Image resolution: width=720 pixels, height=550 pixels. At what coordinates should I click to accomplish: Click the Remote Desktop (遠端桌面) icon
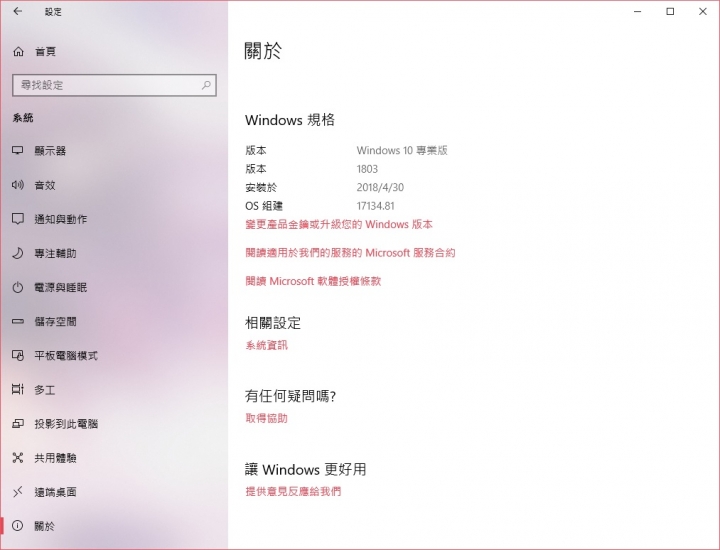pos(17,492)
